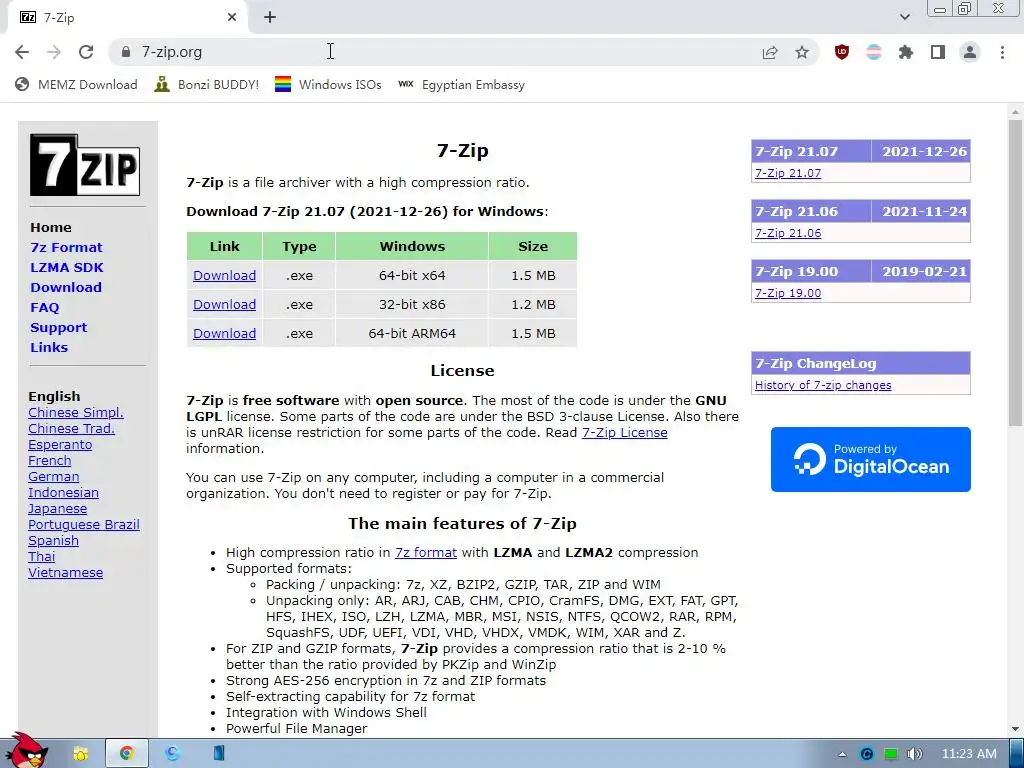1024x768 pixels.
Task: Open a new tab with plus button
Action: [x=270, y=18]
